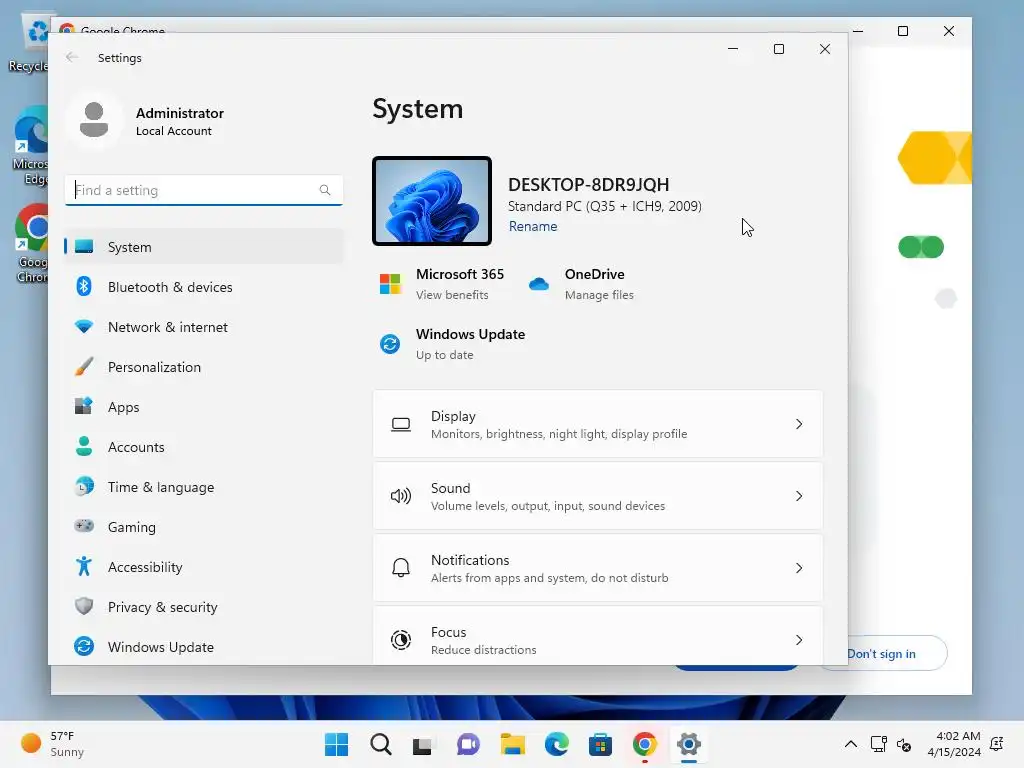Click the Sound speaker icon
The height and width of the screenshot is (768, 1024).
[401, 496]
